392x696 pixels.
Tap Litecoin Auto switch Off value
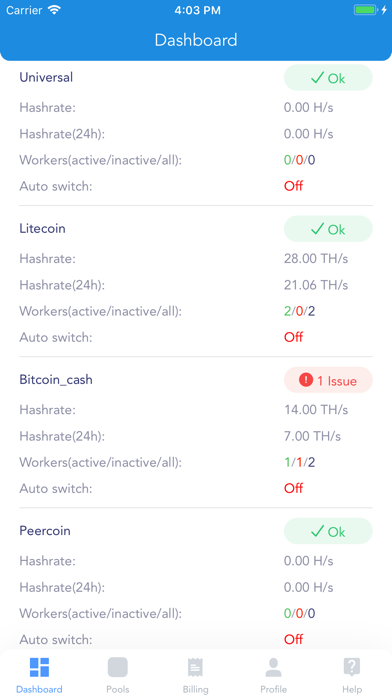(x=293, y=337)
